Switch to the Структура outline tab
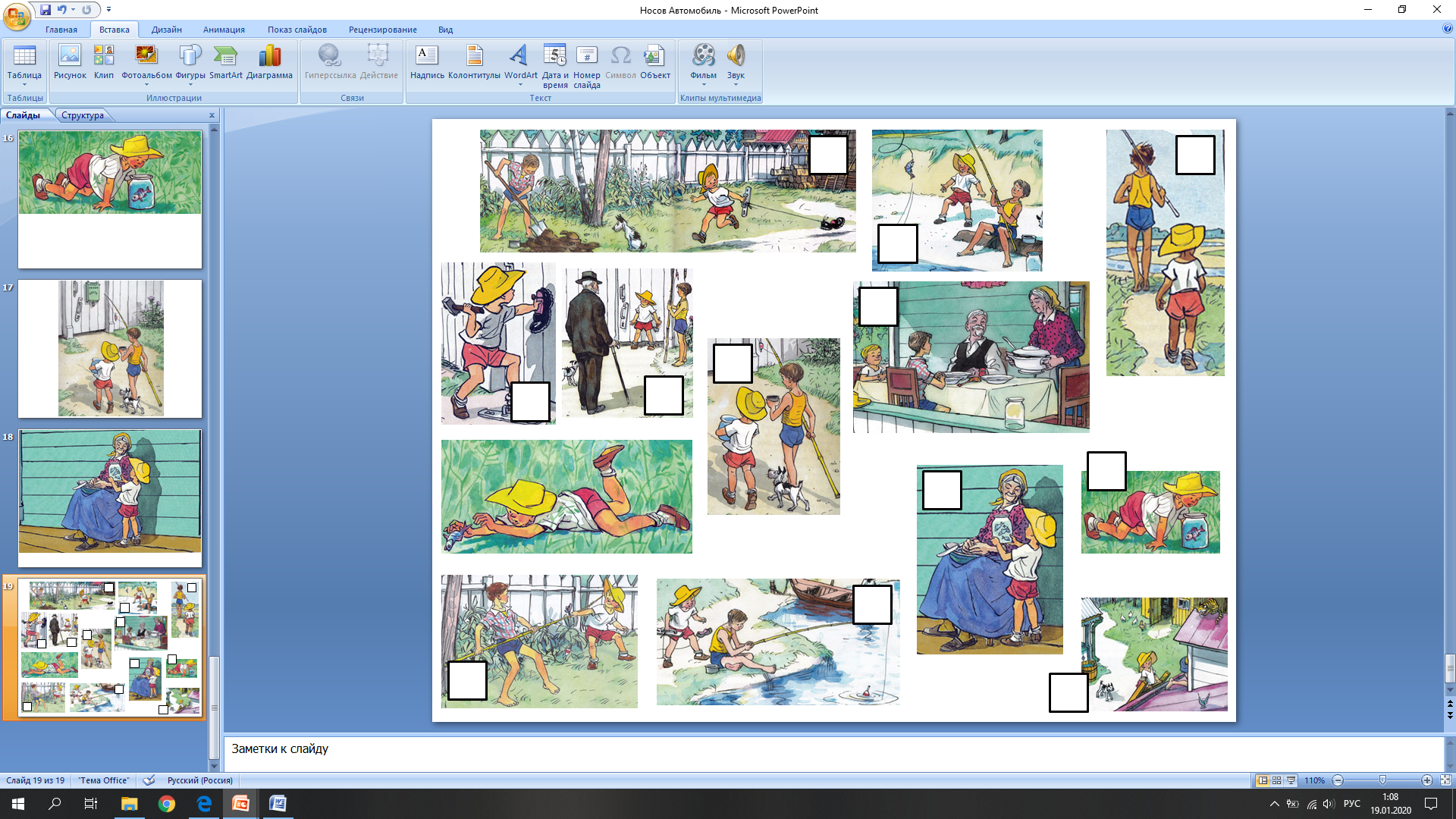 [83, 115]
